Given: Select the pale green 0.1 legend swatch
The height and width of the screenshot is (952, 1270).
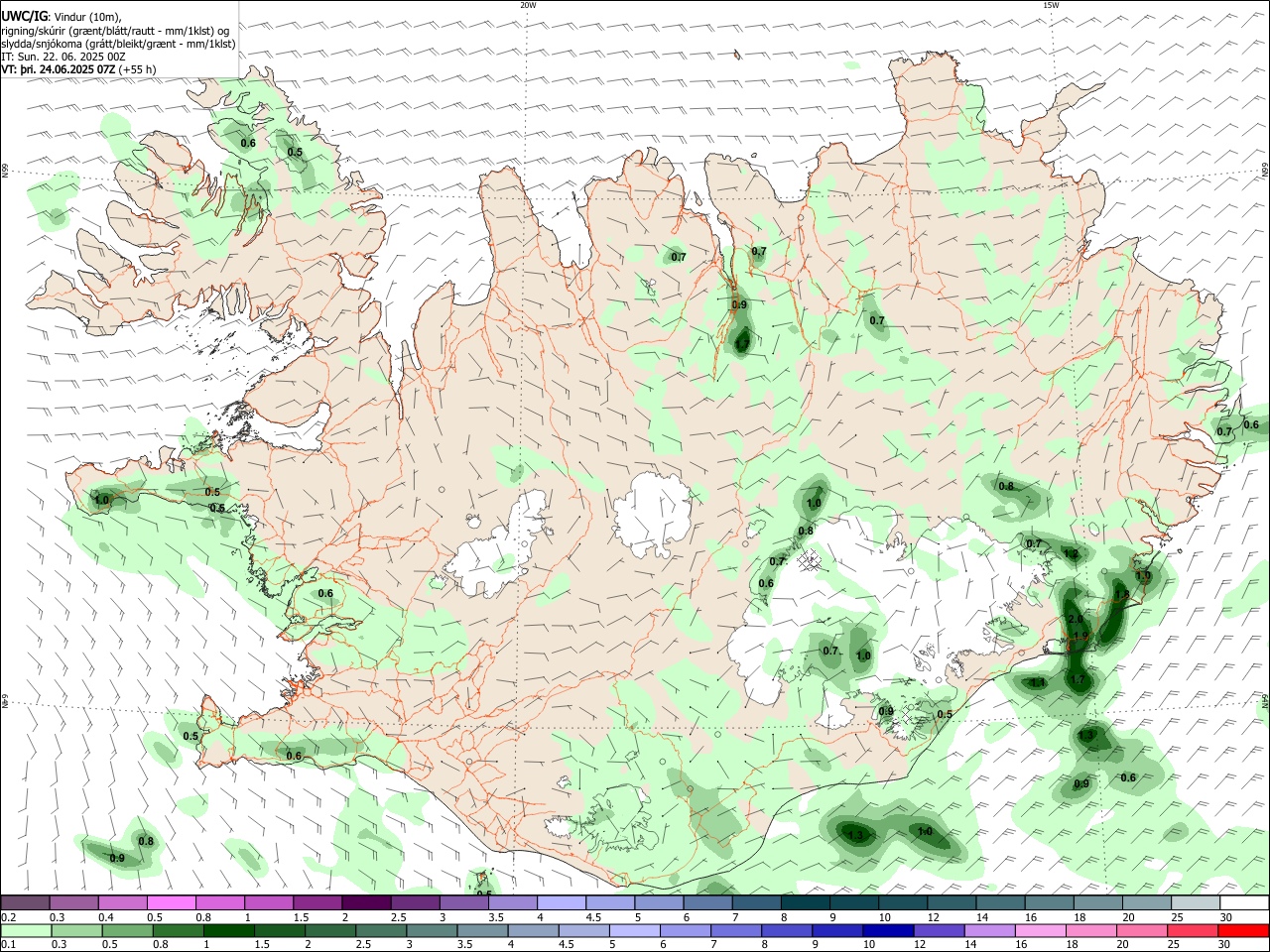Looking at the screenshot, I should pos(25,930).
